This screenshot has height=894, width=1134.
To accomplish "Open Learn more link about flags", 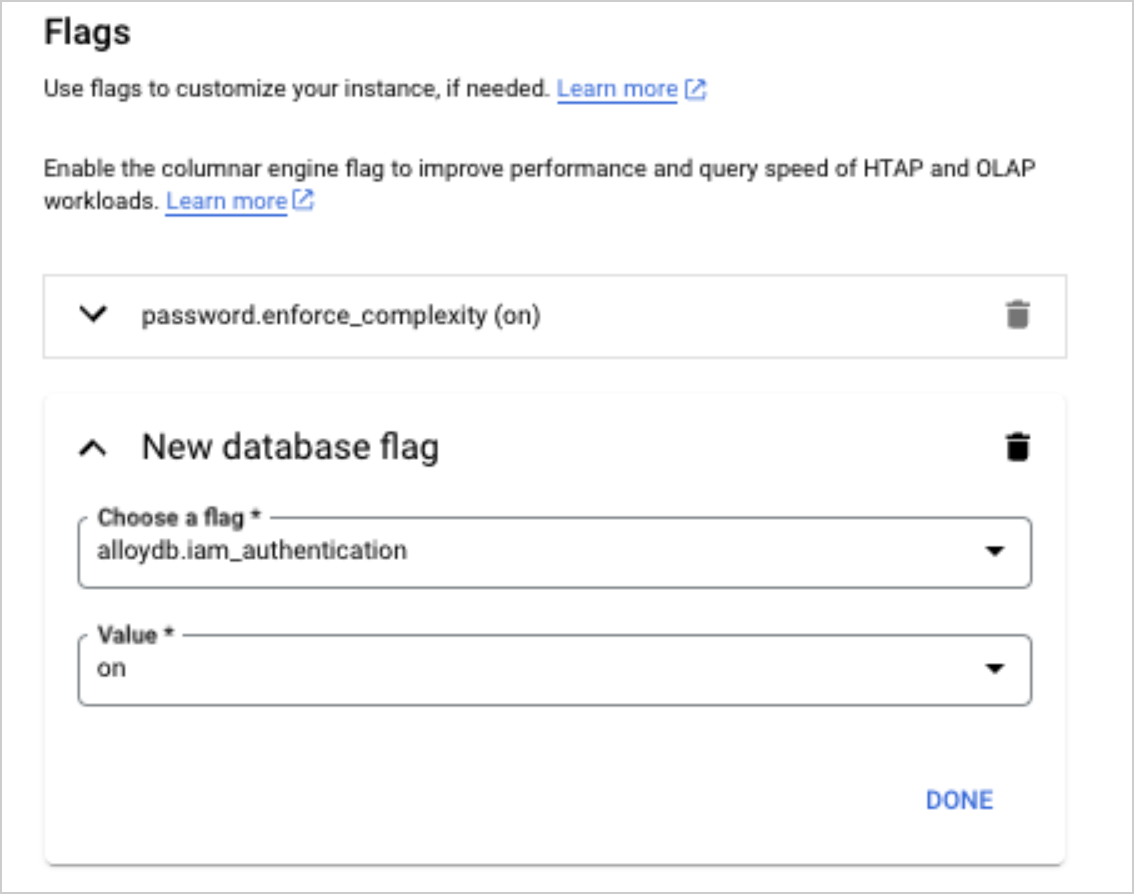I will [x=617, y=89].
